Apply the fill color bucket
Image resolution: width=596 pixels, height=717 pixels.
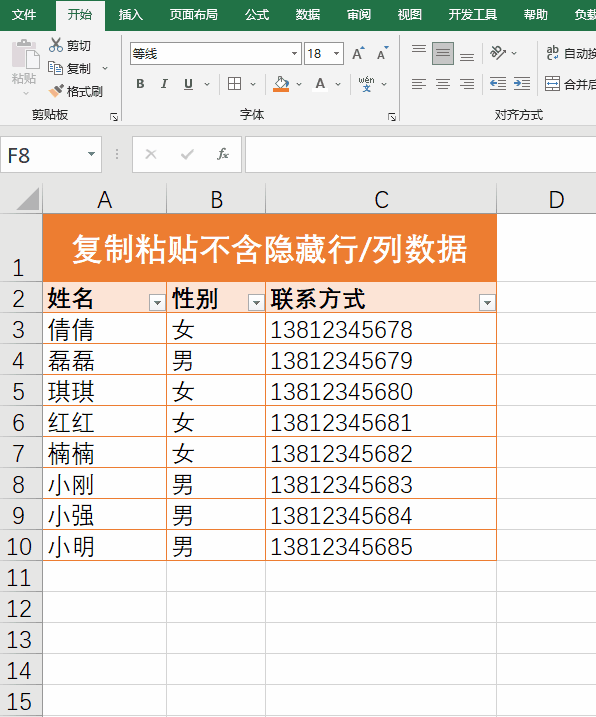click(281, 84)
